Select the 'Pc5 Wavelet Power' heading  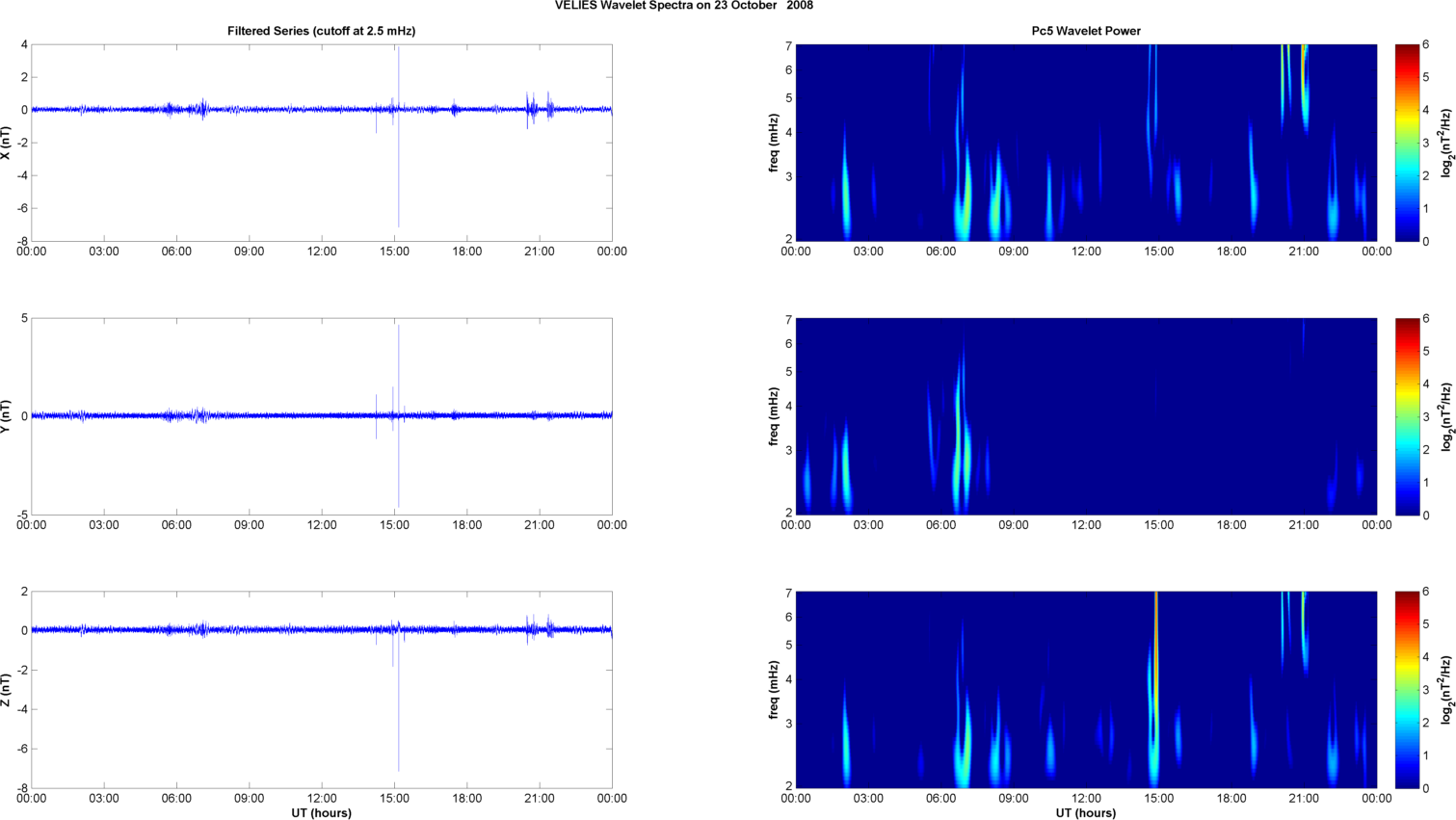pos(1086,31)
